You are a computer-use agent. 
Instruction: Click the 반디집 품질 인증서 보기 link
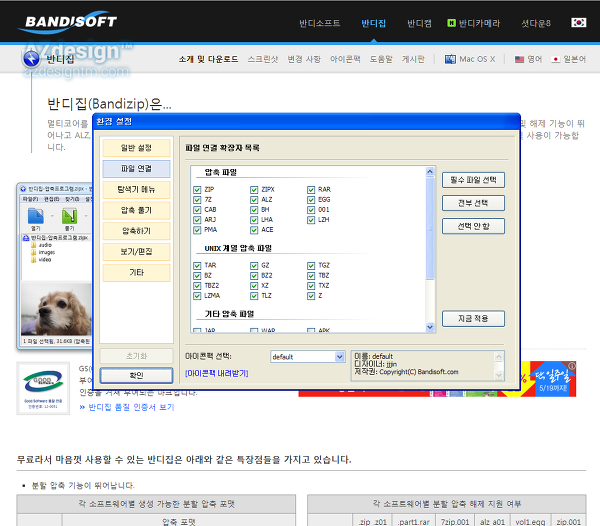click(131, 407)
